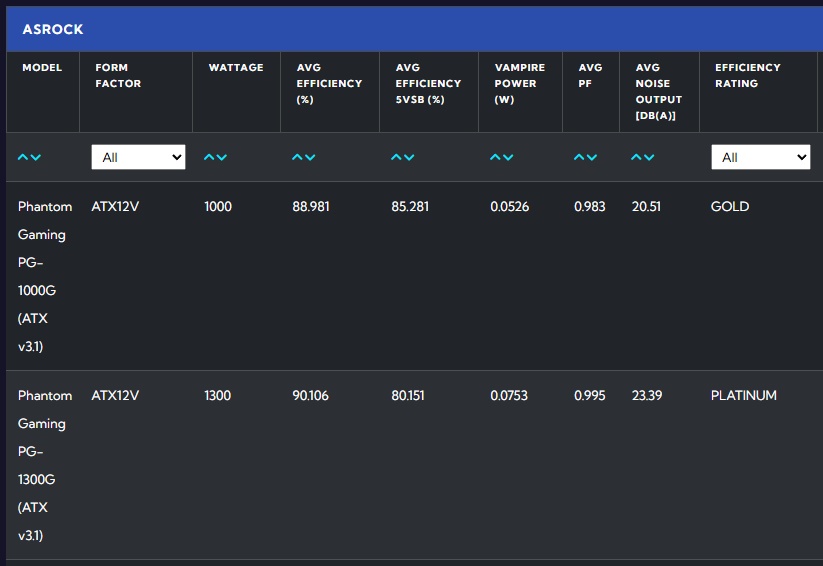Sort Avg Noise Output descending arrow
This screenshot has width=823, height=566.
click(x=649, y=157)
